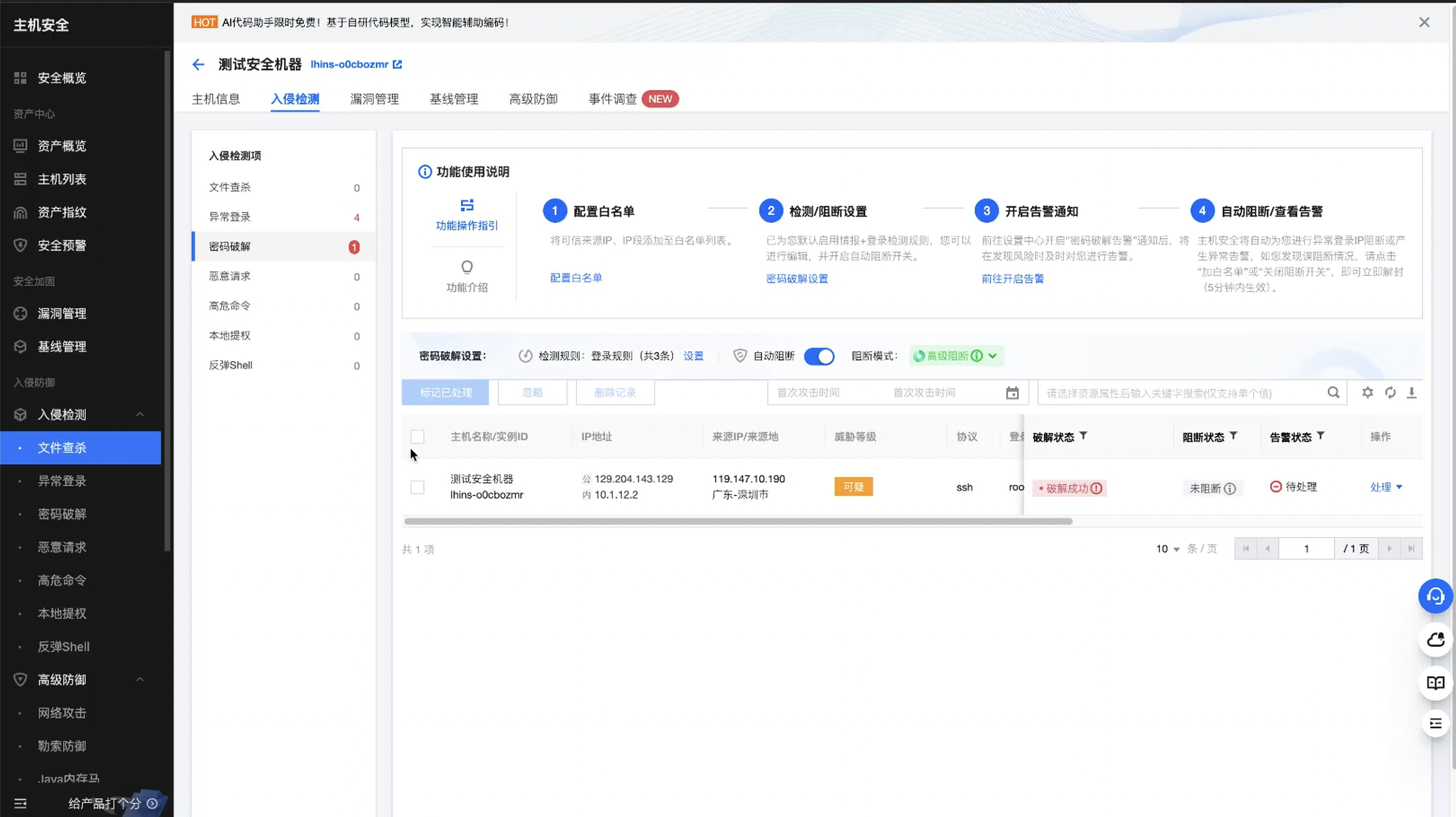Click the search magnifier icon

(1333, 393)
